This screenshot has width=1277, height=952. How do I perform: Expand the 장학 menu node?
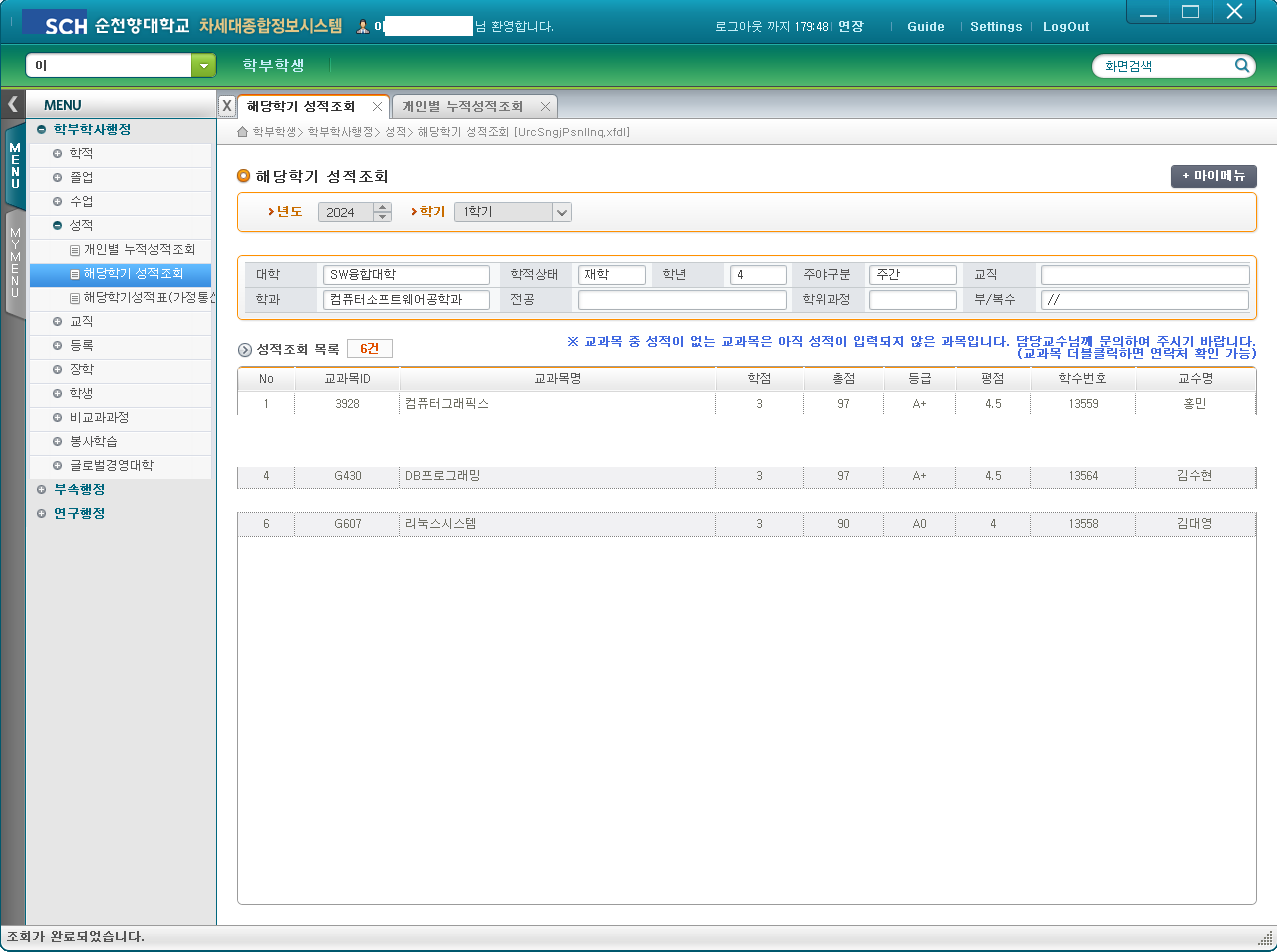pyautogui.click(x=57, y=369)
